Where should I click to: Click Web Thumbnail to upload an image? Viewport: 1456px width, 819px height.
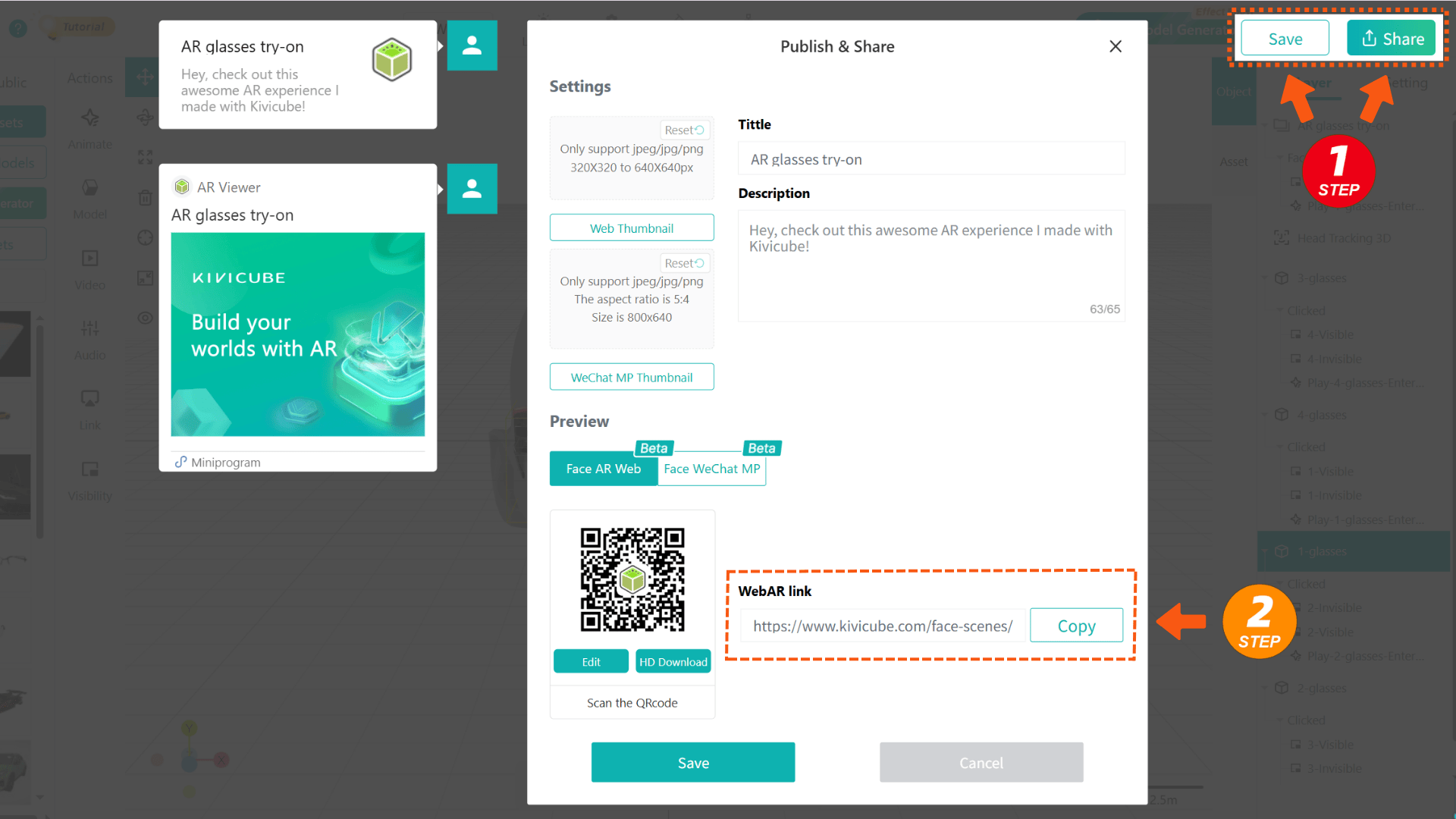tap(631, 227)
